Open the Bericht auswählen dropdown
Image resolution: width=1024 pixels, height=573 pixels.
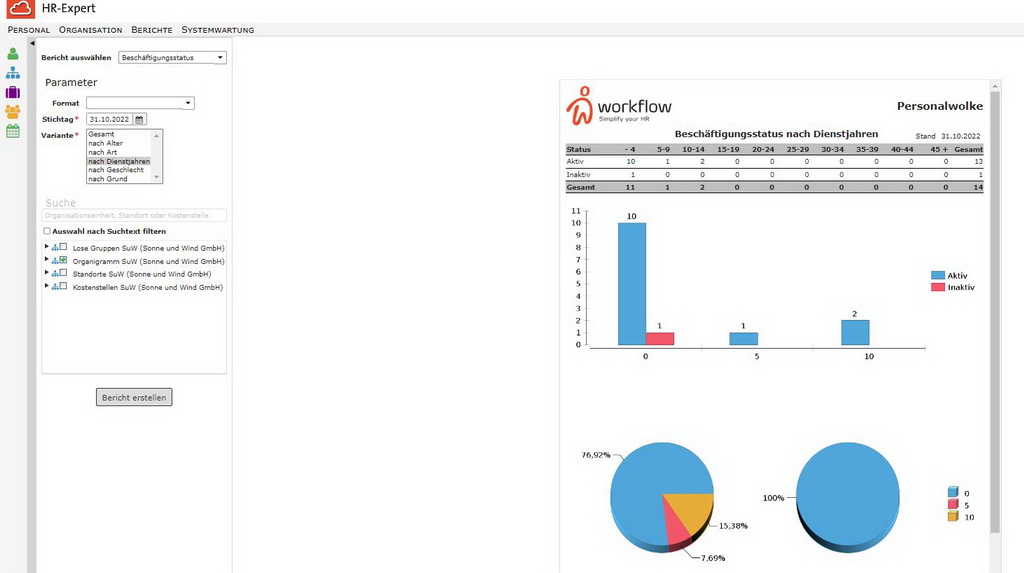coord(172,57)
